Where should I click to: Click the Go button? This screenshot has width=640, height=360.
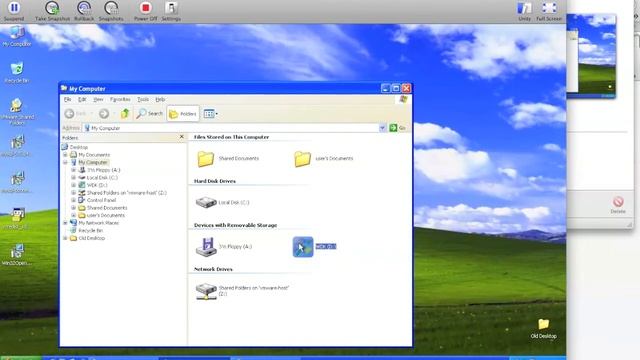[398, 128]
